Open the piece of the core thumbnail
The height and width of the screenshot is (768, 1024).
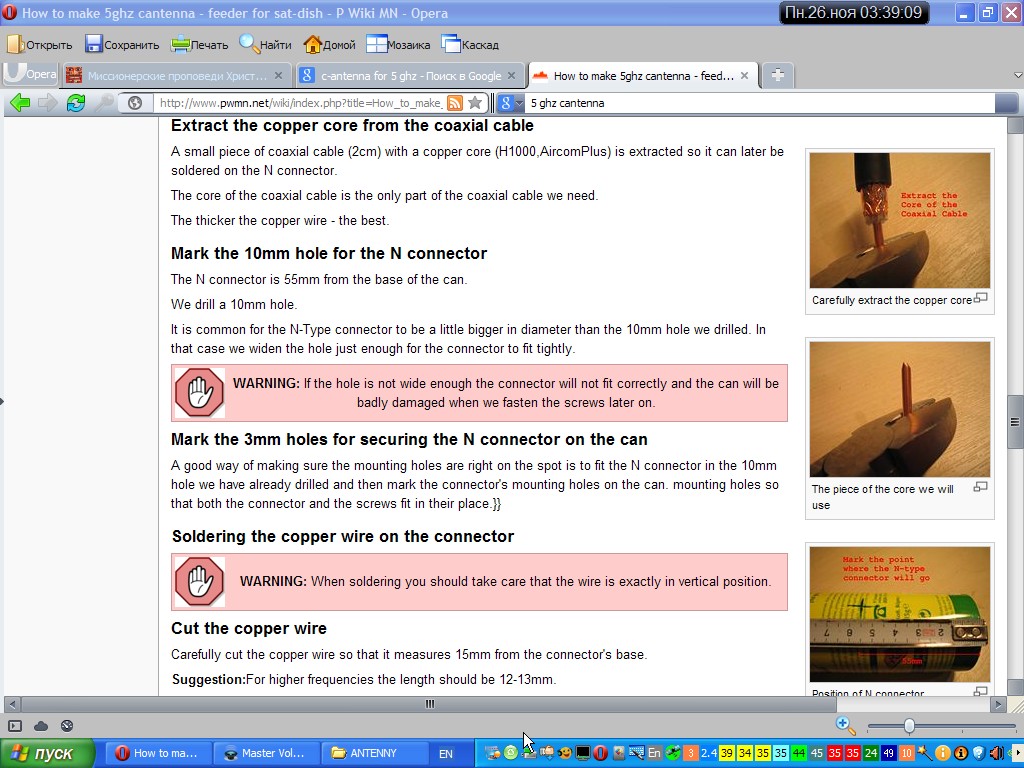pos(900,409)
